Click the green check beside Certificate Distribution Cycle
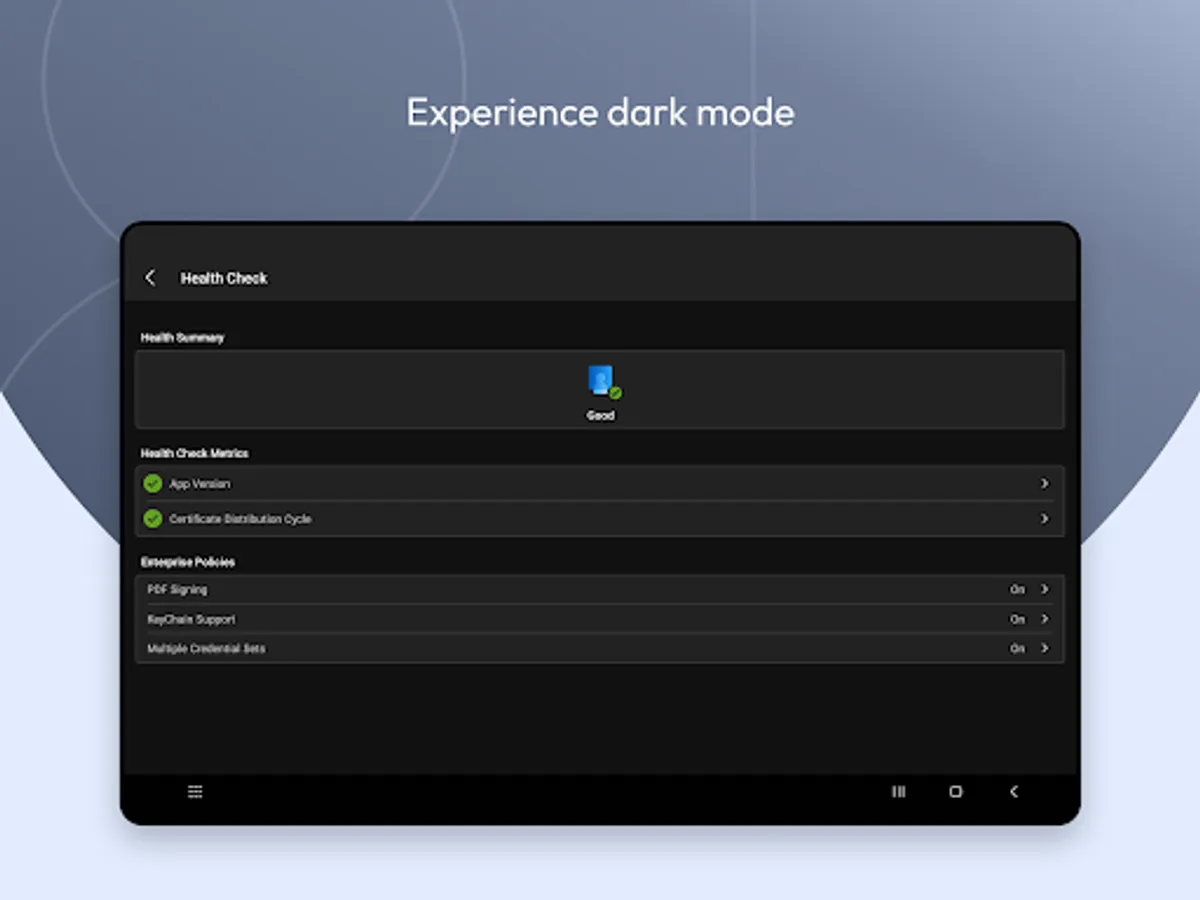This screenshot has width=1200, height=900. (x=152, y=519)
